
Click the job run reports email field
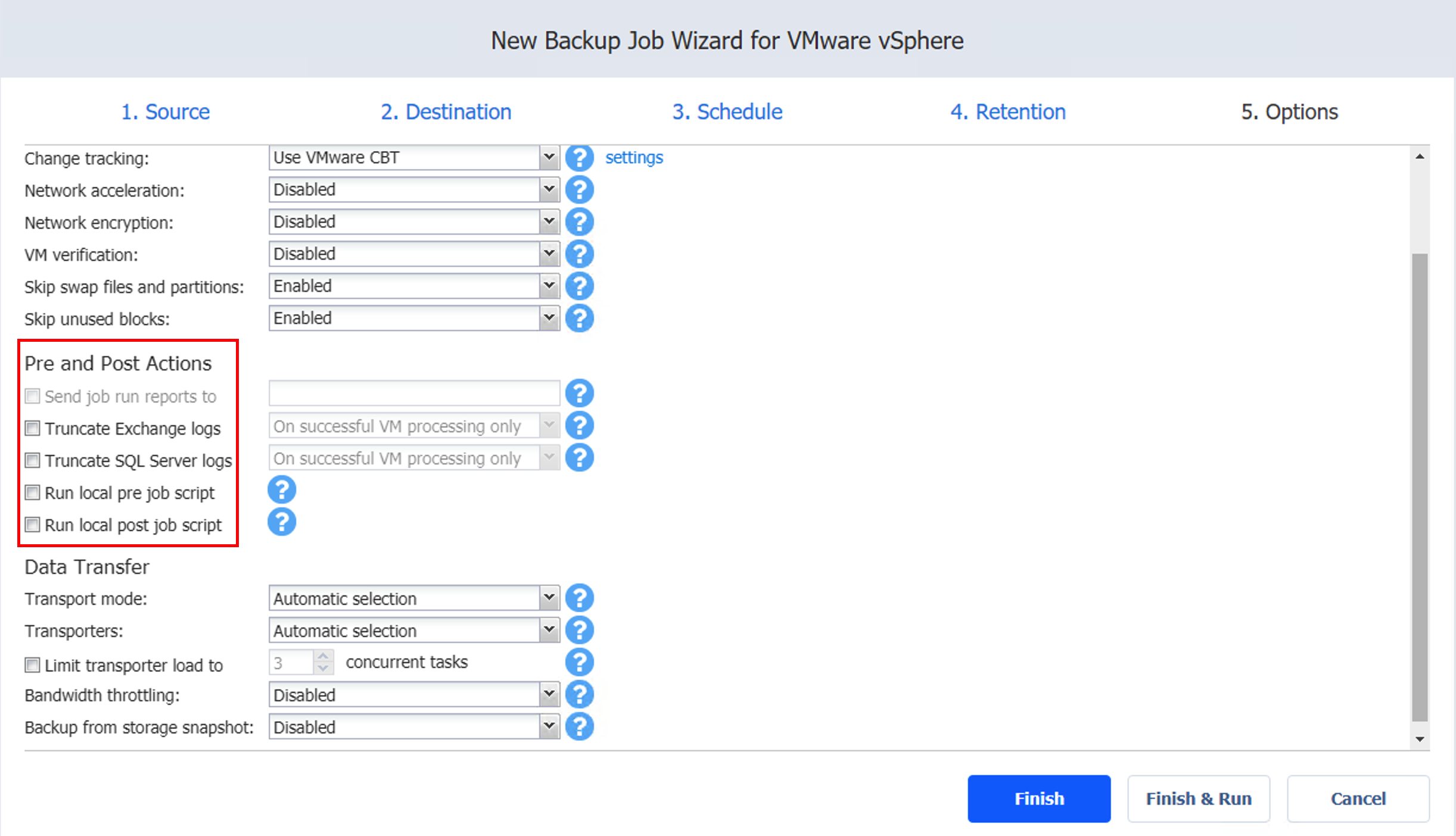click(x=414, y=394)
